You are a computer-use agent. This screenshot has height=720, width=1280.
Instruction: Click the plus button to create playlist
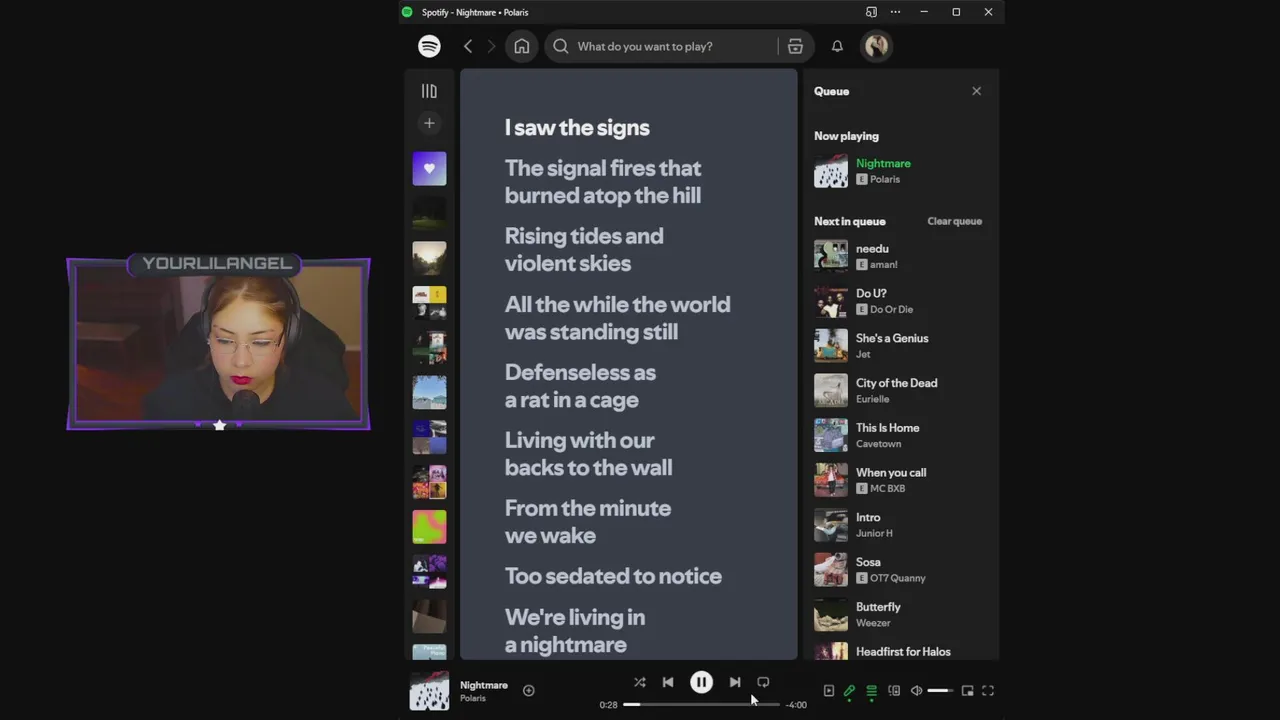pos(429,123)
